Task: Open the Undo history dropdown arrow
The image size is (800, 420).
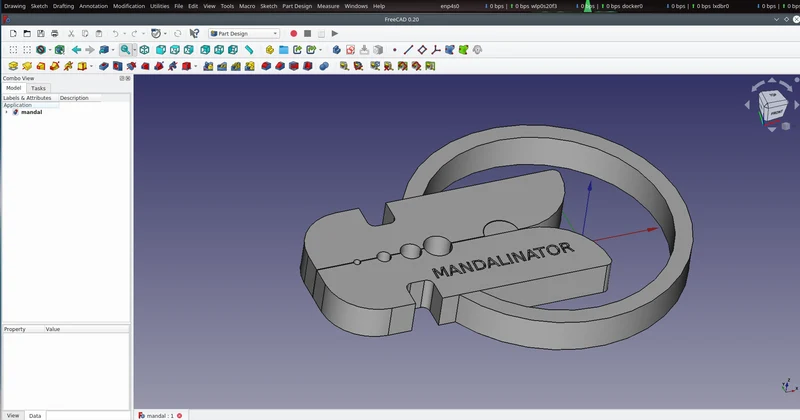Action: click(124, 34)
